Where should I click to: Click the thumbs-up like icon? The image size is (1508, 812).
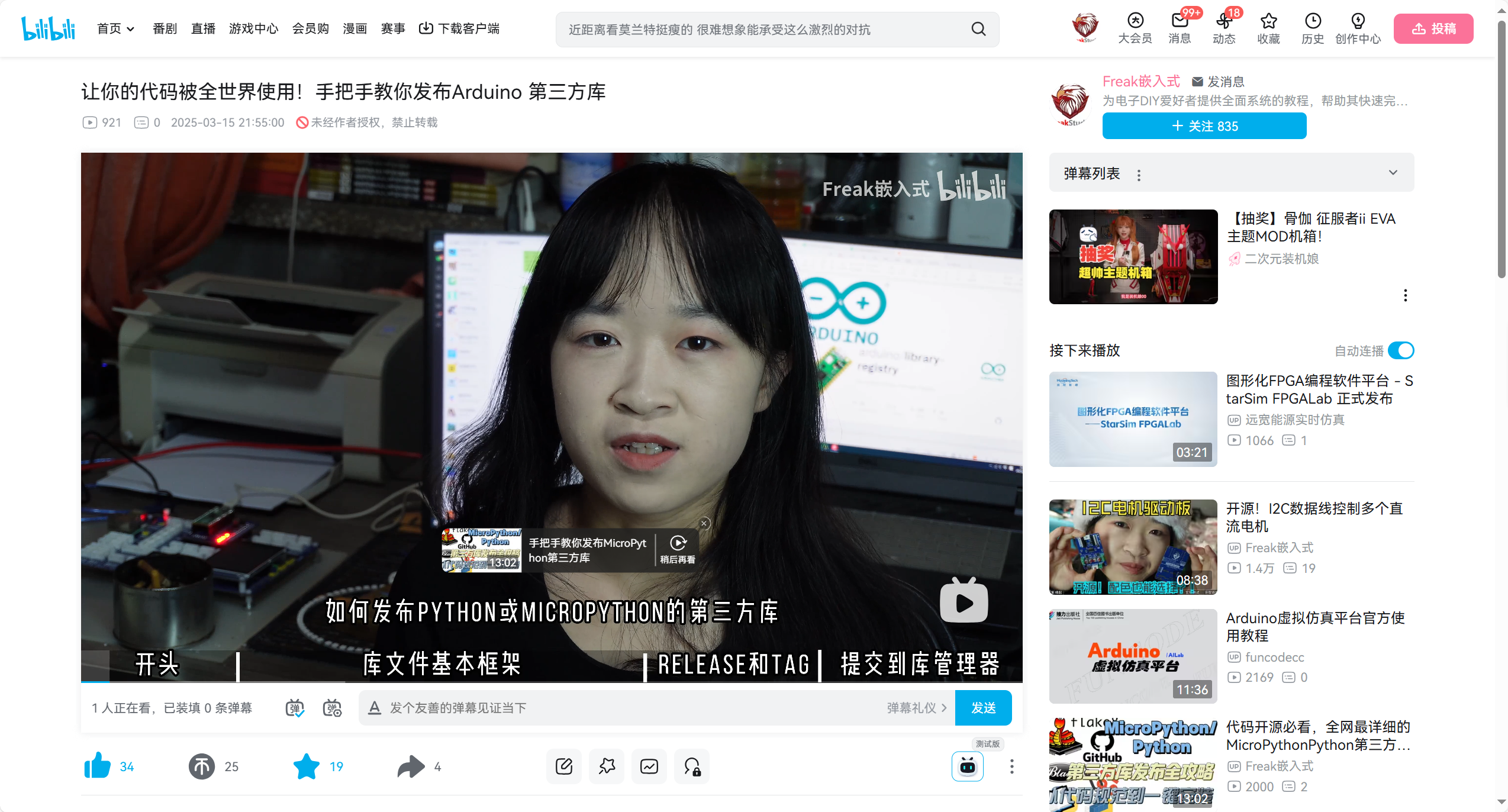(98, 766)
